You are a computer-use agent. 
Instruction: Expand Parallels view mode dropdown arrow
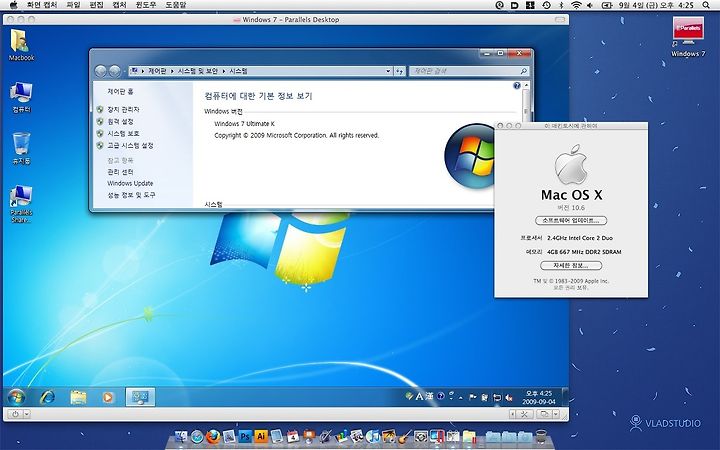(556, 414)
